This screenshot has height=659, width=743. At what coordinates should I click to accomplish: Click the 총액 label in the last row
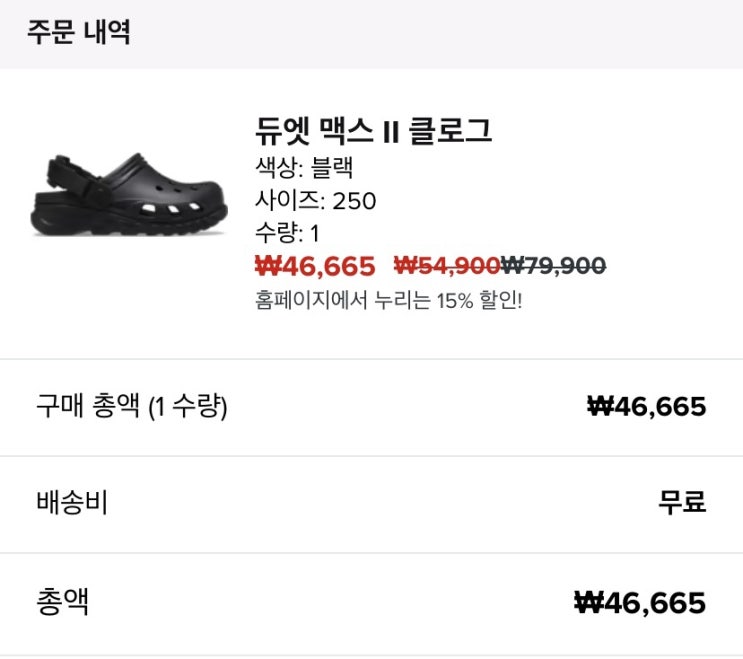point(62,601)
